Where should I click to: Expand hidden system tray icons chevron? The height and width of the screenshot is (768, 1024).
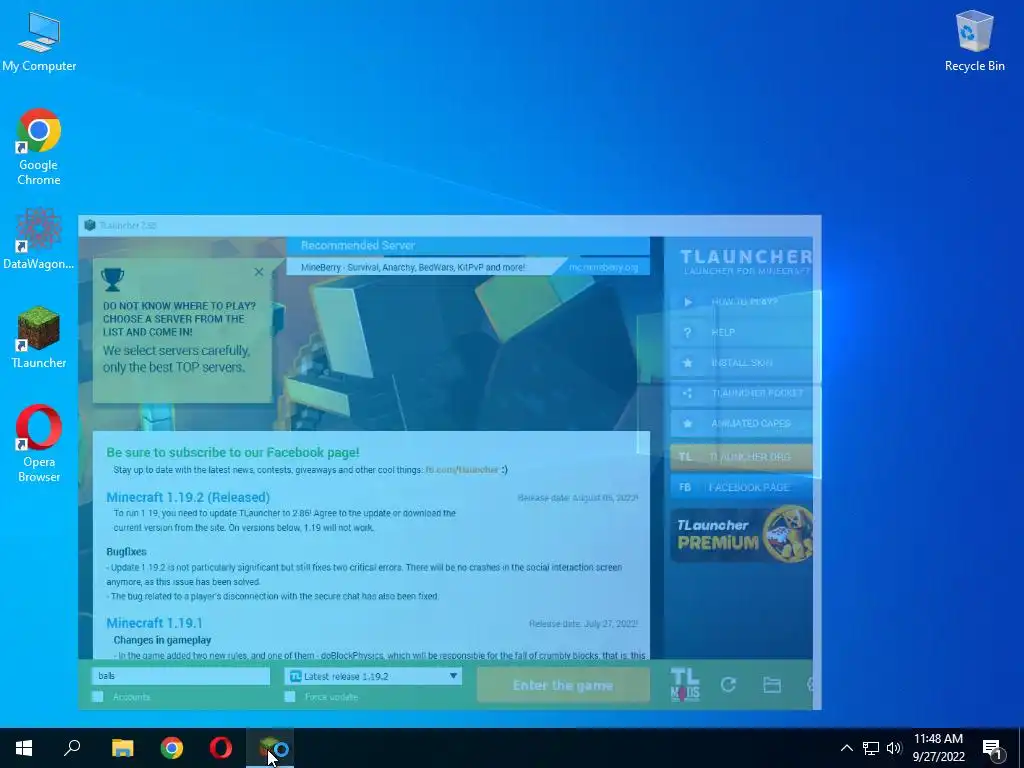(x=846, y=748)
